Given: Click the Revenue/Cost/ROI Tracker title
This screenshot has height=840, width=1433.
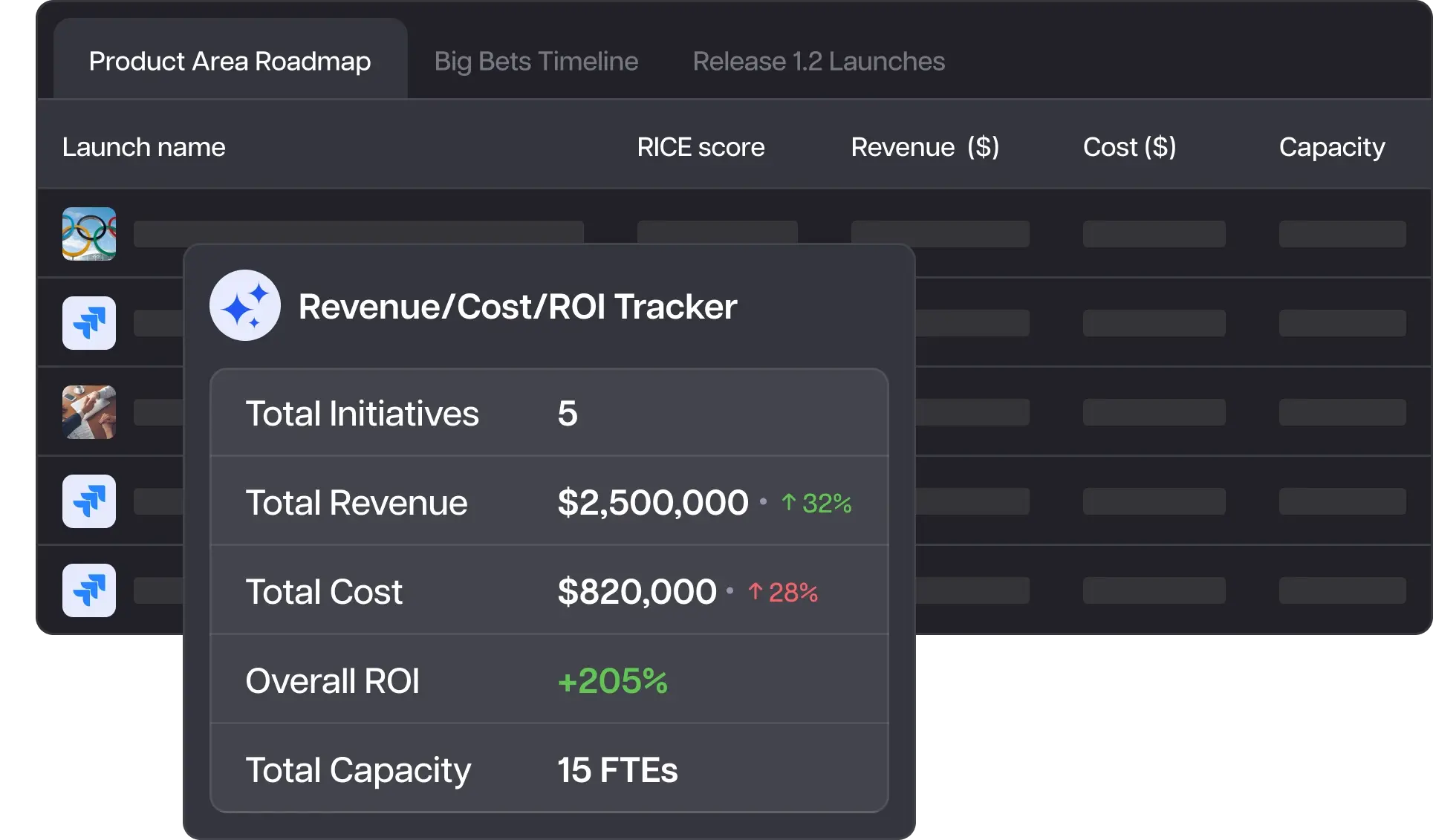Looking at the screenshot, I should coord(517,307).
